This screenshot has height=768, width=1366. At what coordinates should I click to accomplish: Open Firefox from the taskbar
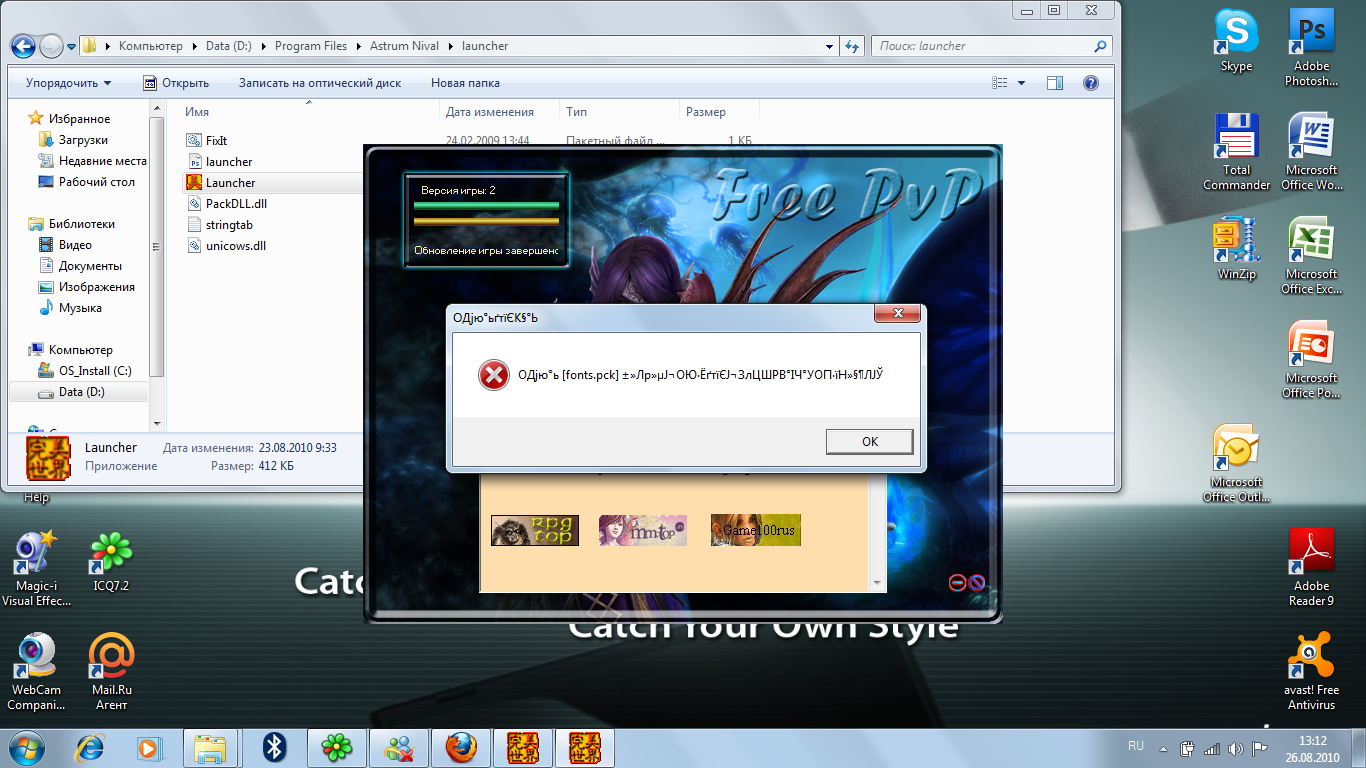click(460, 747)
